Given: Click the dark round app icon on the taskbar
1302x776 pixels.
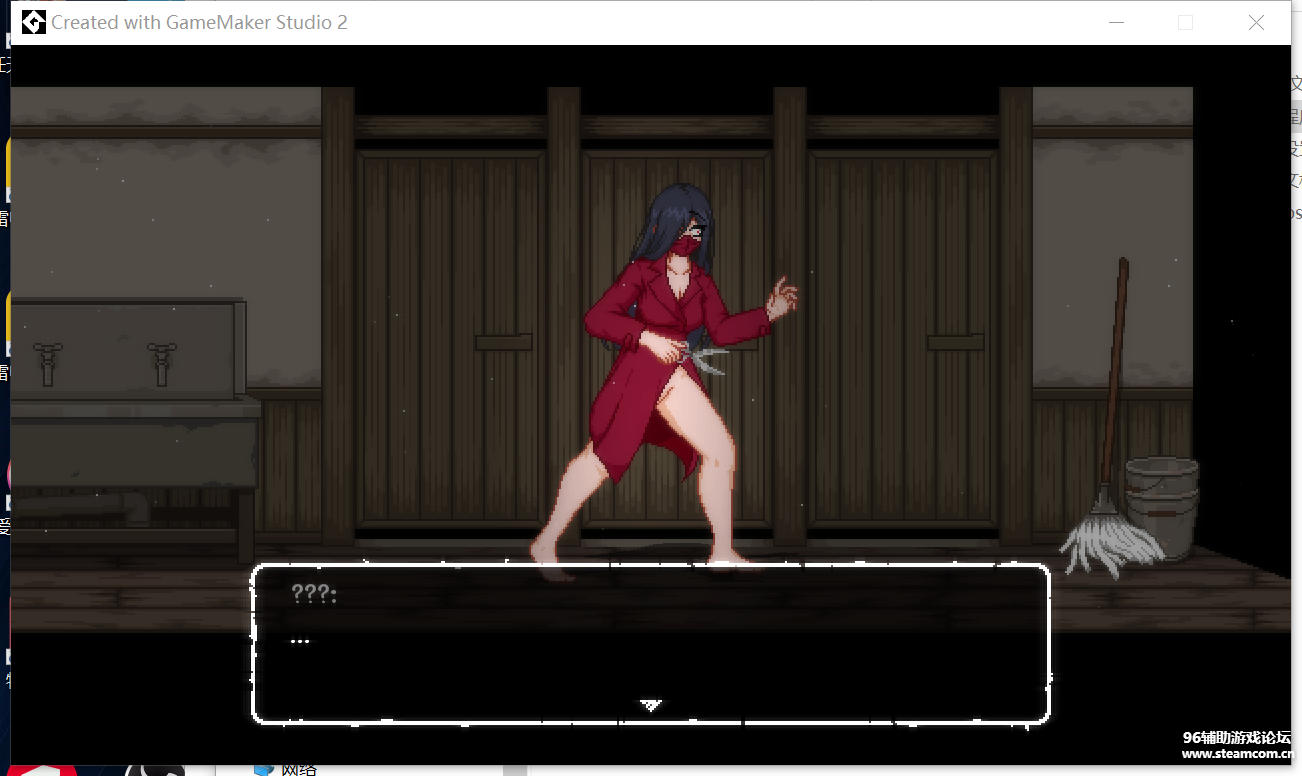Looking at the screenshot, I should (x=155, y=770).
